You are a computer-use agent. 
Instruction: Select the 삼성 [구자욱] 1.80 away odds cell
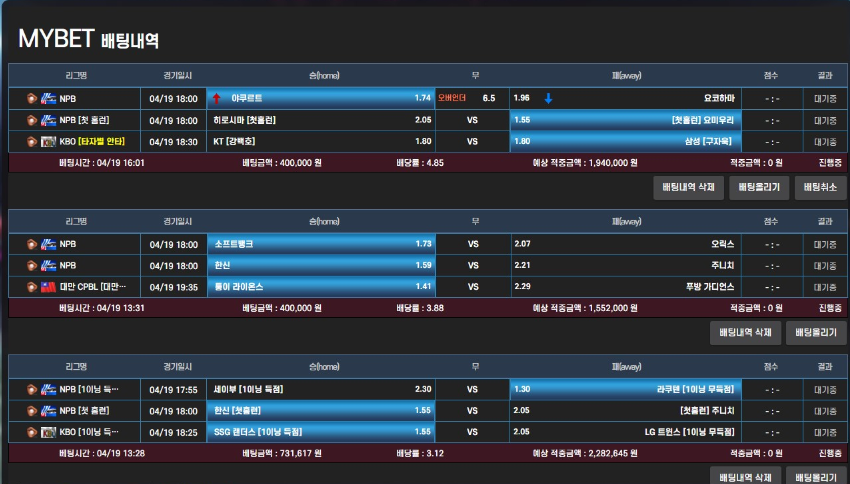[x=624, y=141]
